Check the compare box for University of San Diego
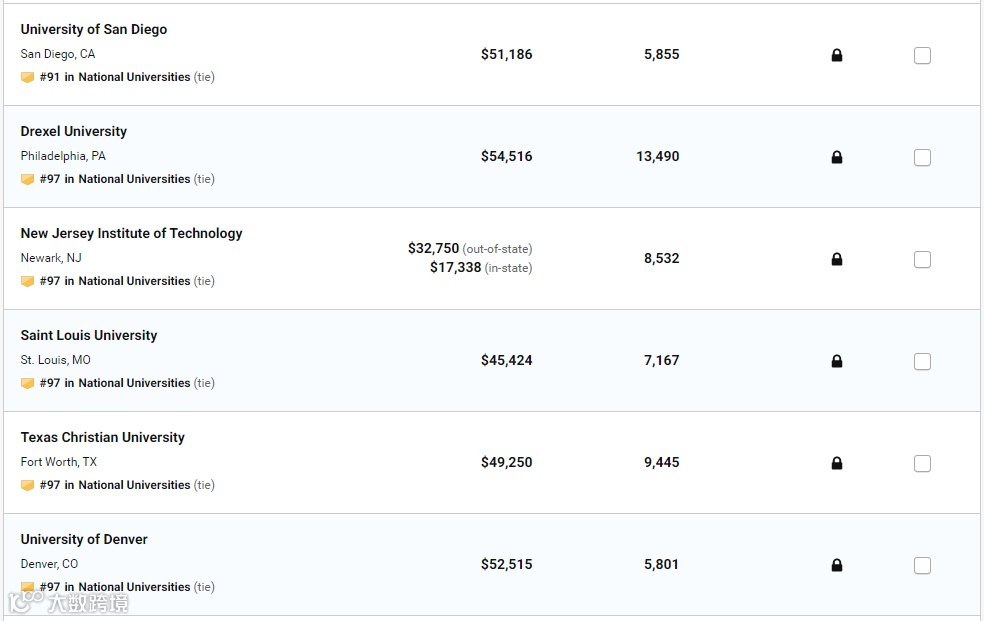This screenshot has width=984, height=621. (x=922, y=56)
